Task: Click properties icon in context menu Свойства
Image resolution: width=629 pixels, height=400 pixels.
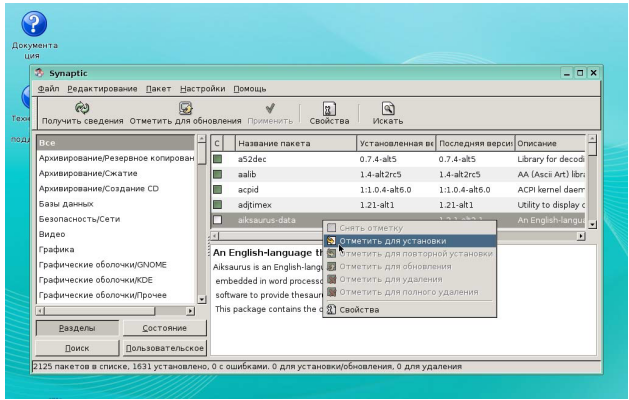Action: [x=331, y=309]
